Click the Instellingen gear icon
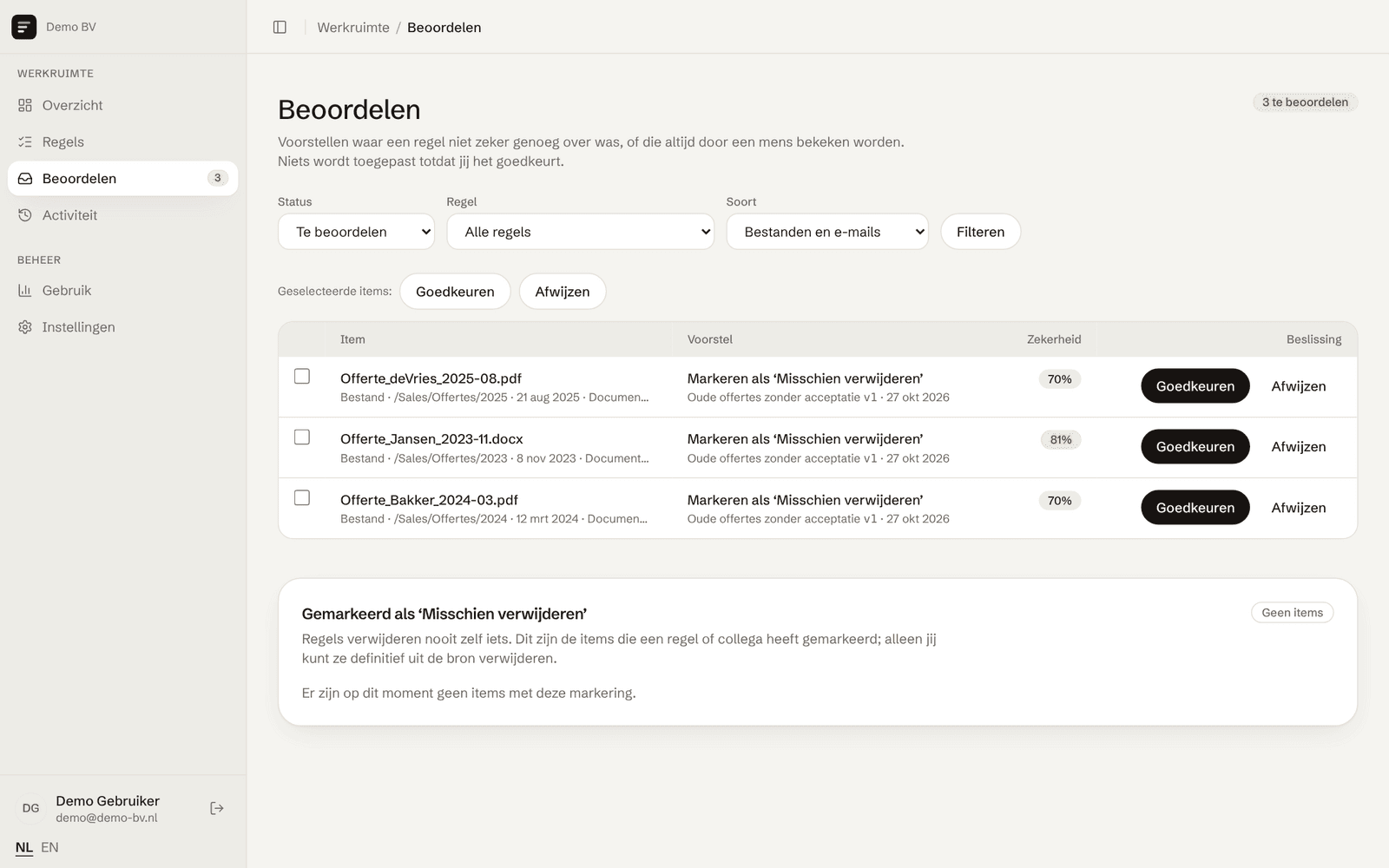1389x868 pixels. point(25,327)
